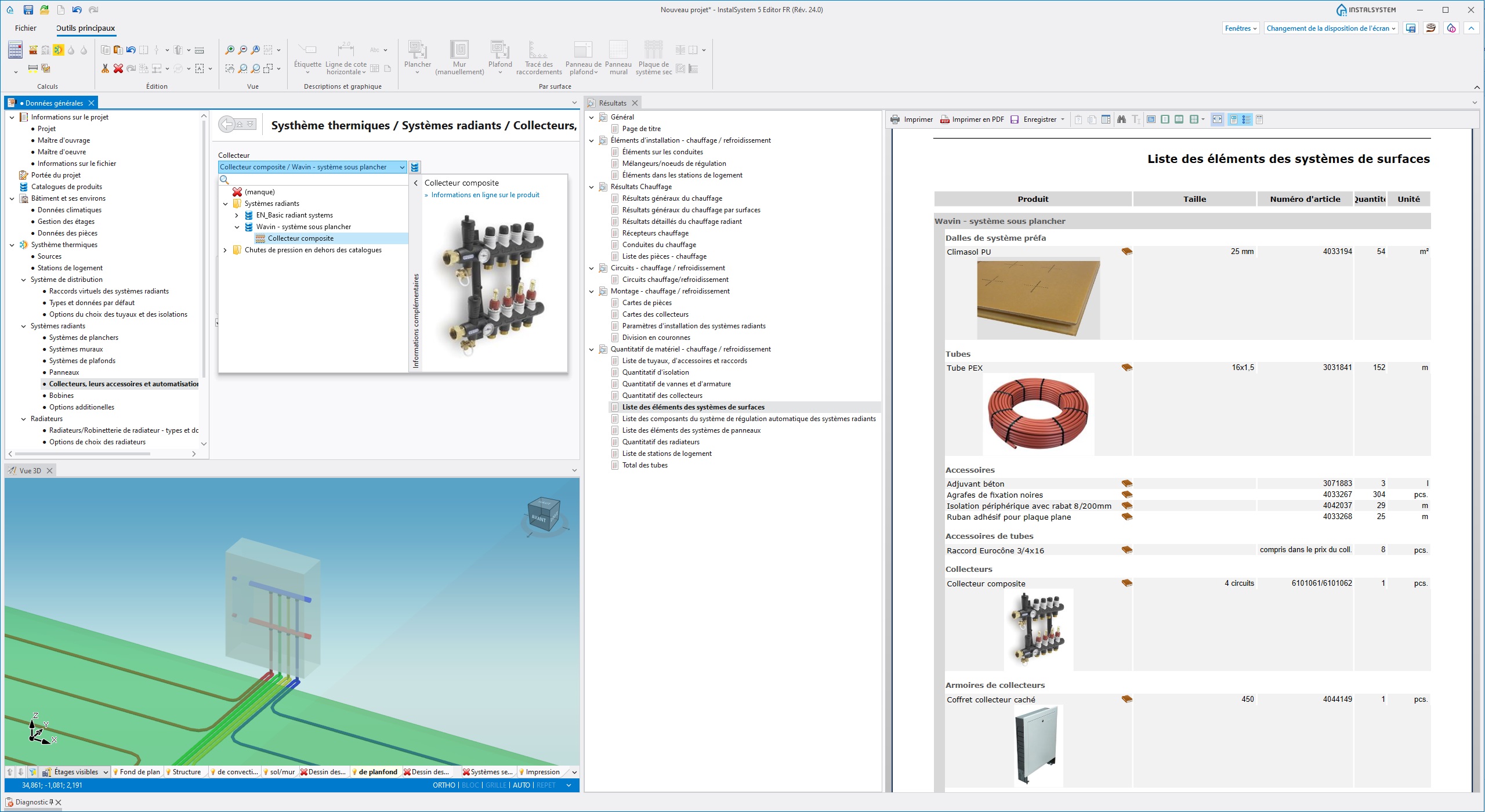Image resolution: width=1485 pixels, height=812 pixels.
Task: Select the Vue 3D tab
Action: 30,471
